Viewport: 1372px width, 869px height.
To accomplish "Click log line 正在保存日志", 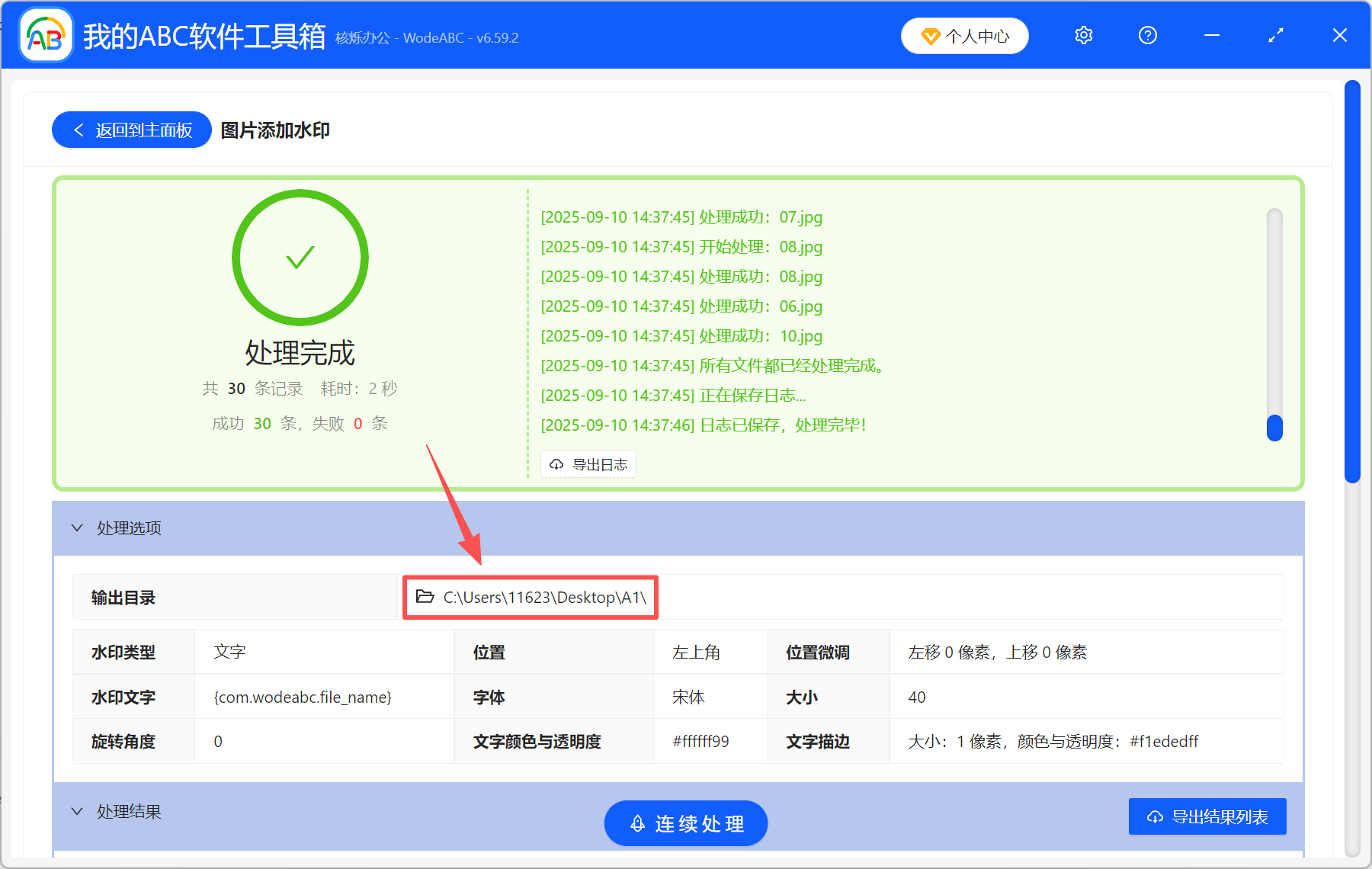I will pyautogui.click(x=673, y=396).
